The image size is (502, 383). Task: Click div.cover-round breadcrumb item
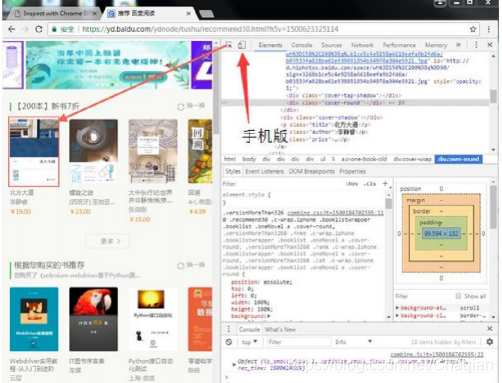tap(458, 159)
